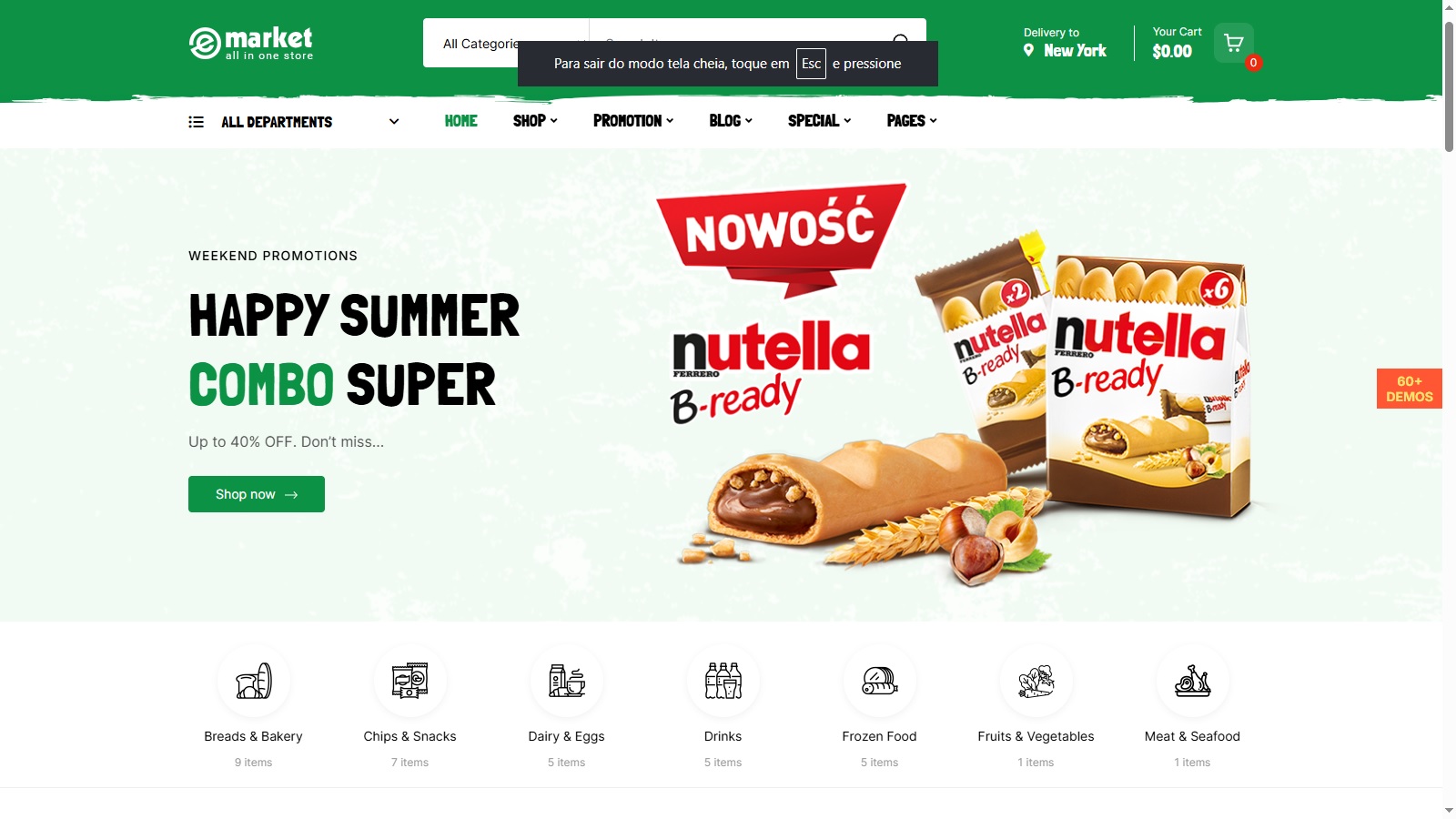Select the Chips & Snacks category icon
This screenshot has width=1456, height=819.
point(410,681)
